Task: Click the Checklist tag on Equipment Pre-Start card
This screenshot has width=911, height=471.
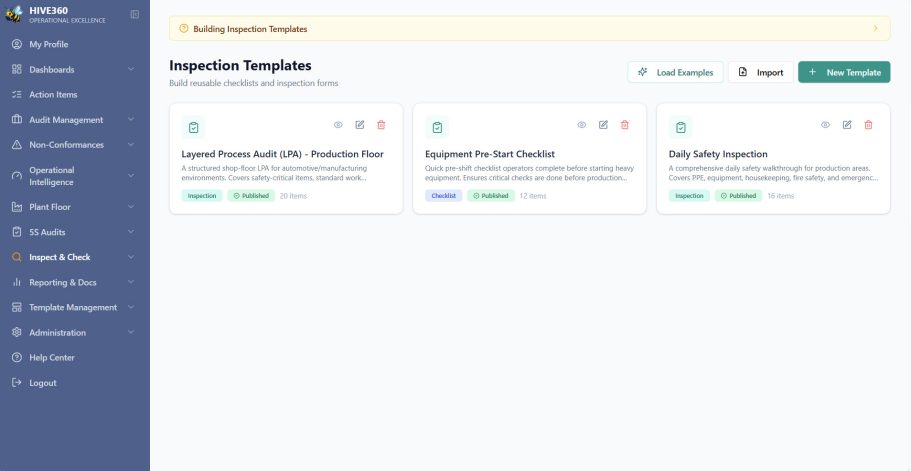Action: pos(444,196)
